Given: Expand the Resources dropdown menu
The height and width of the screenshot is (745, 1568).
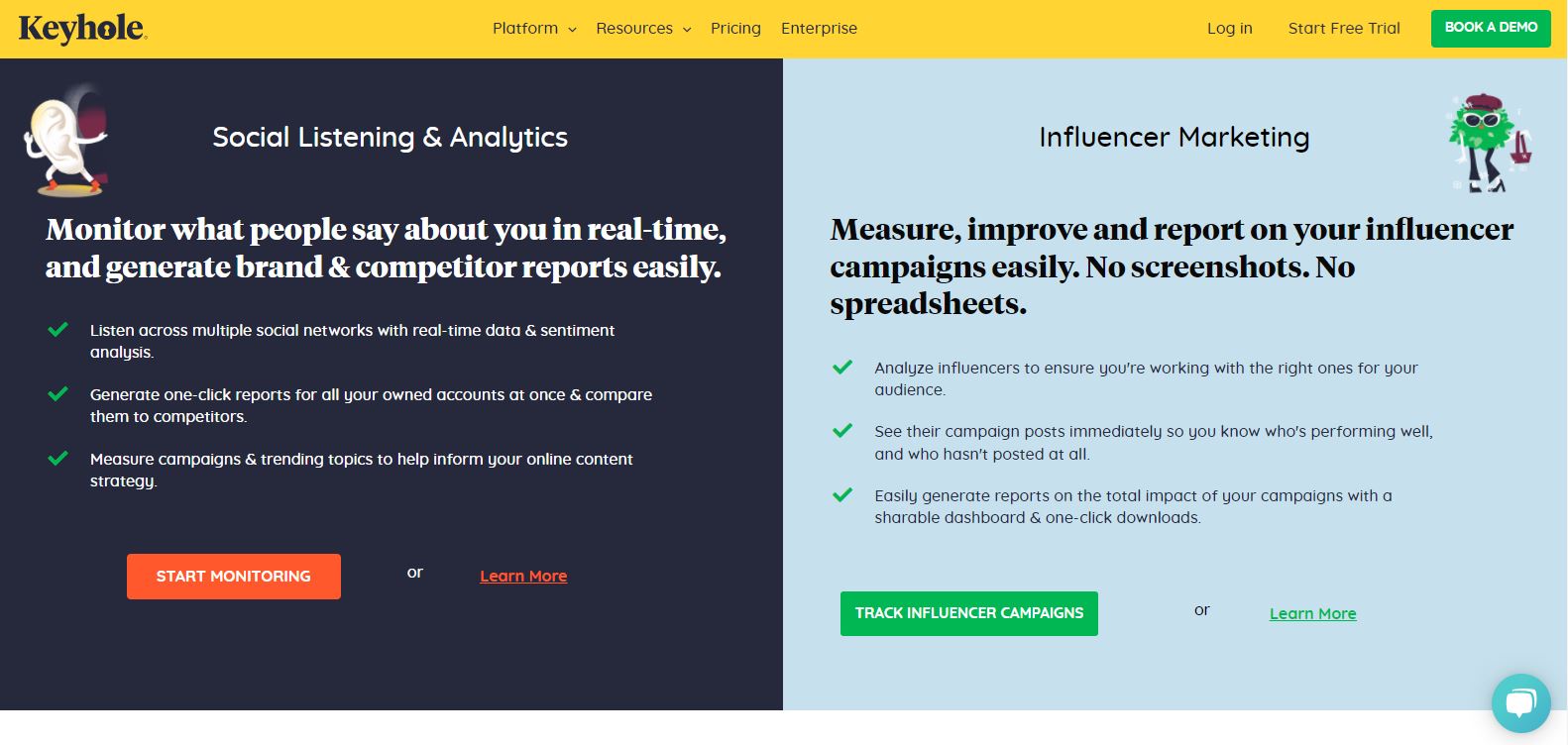Looking at the screenshot, I should click(x=643, y=29).
